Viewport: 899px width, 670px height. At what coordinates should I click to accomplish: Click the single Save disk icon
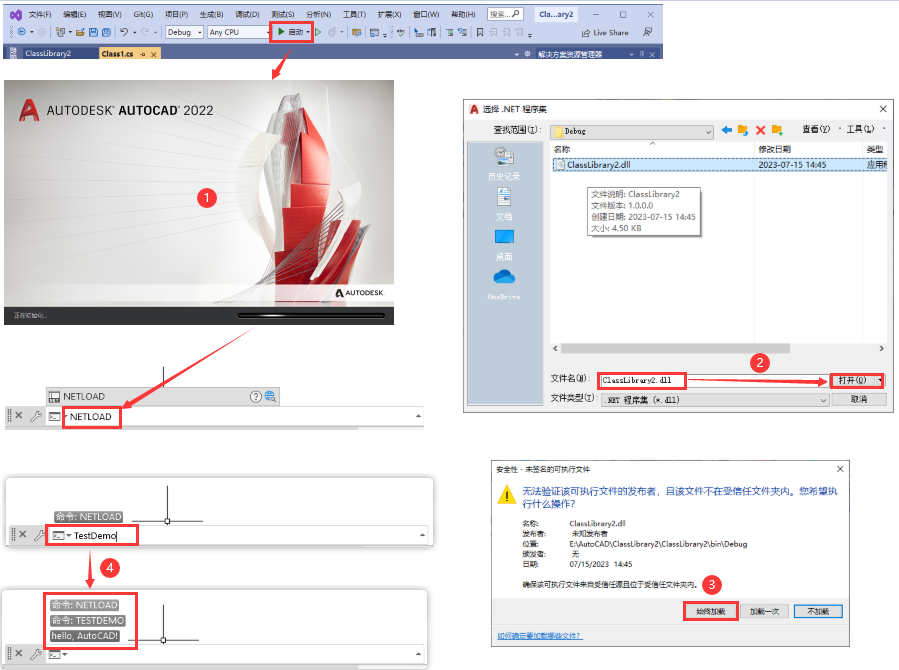click(x=93, y=32)
